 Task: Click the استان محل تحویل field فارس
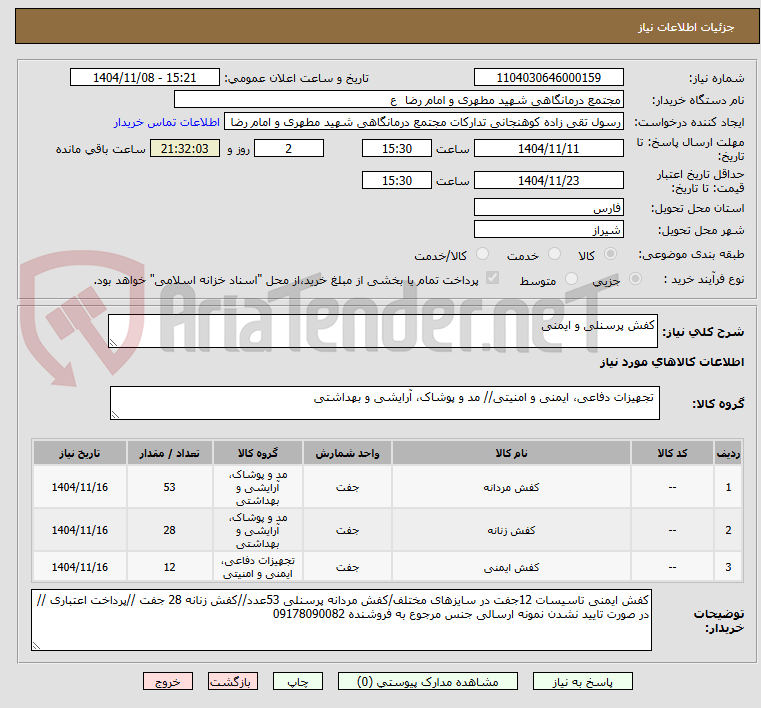(x=548, y=207)
